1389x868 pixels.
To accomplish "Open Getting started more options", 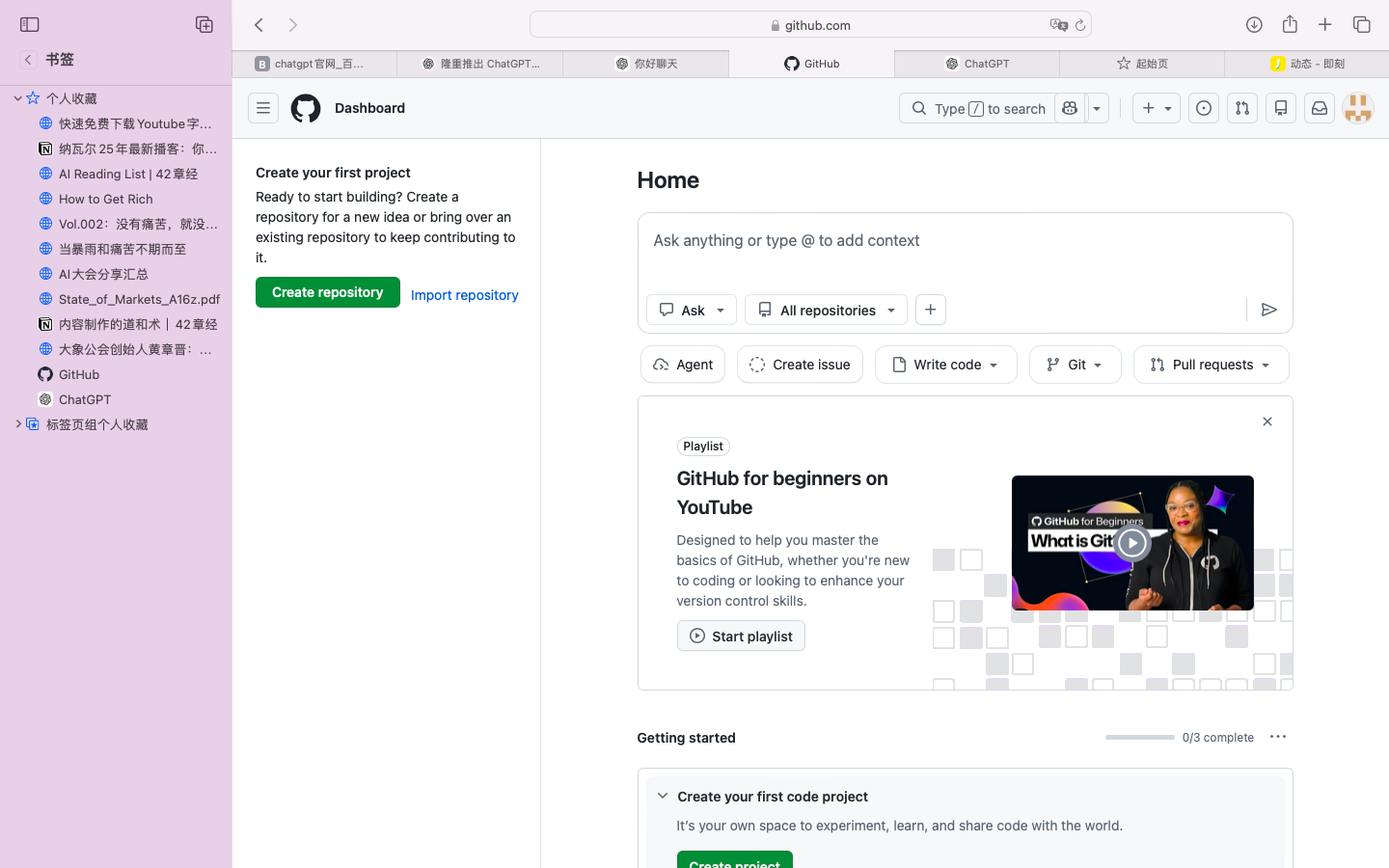I will [1278, 737].
